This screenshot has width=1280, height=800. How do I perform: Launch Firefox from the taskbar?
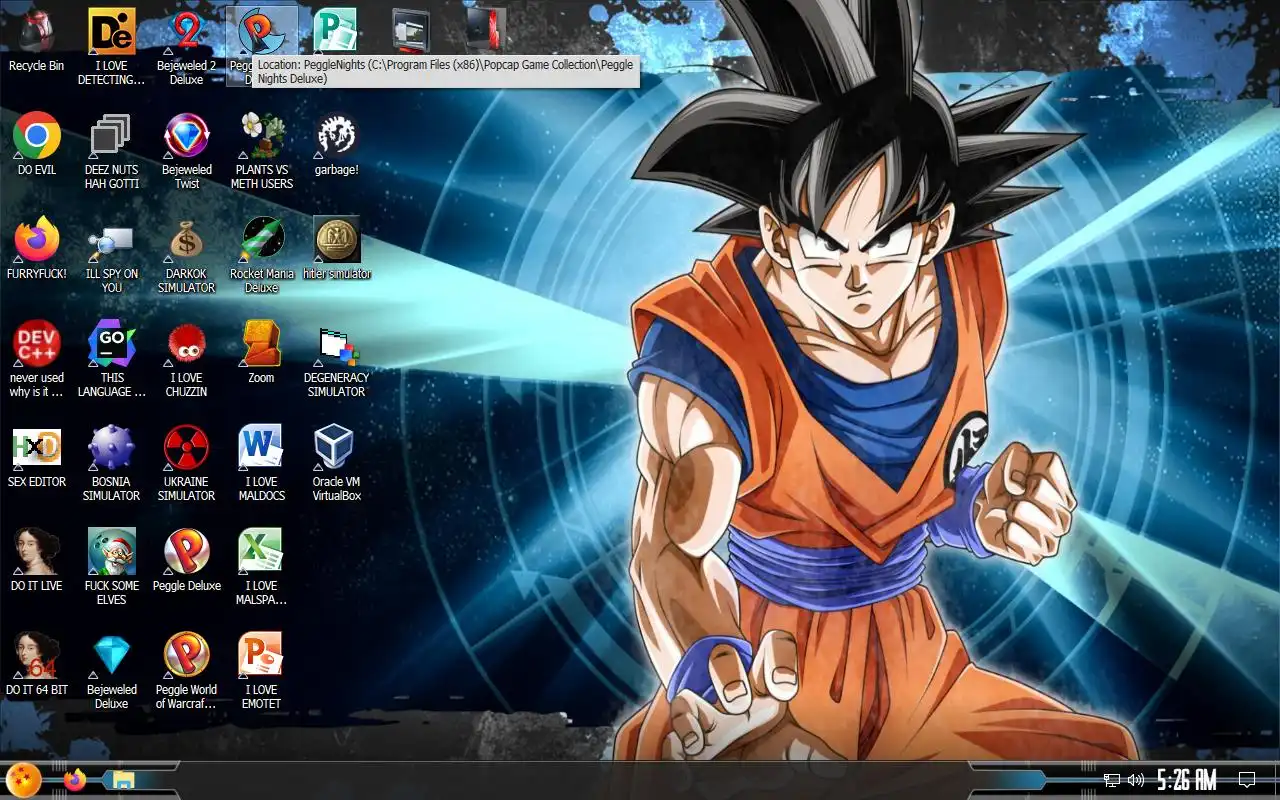click(75, 780)
